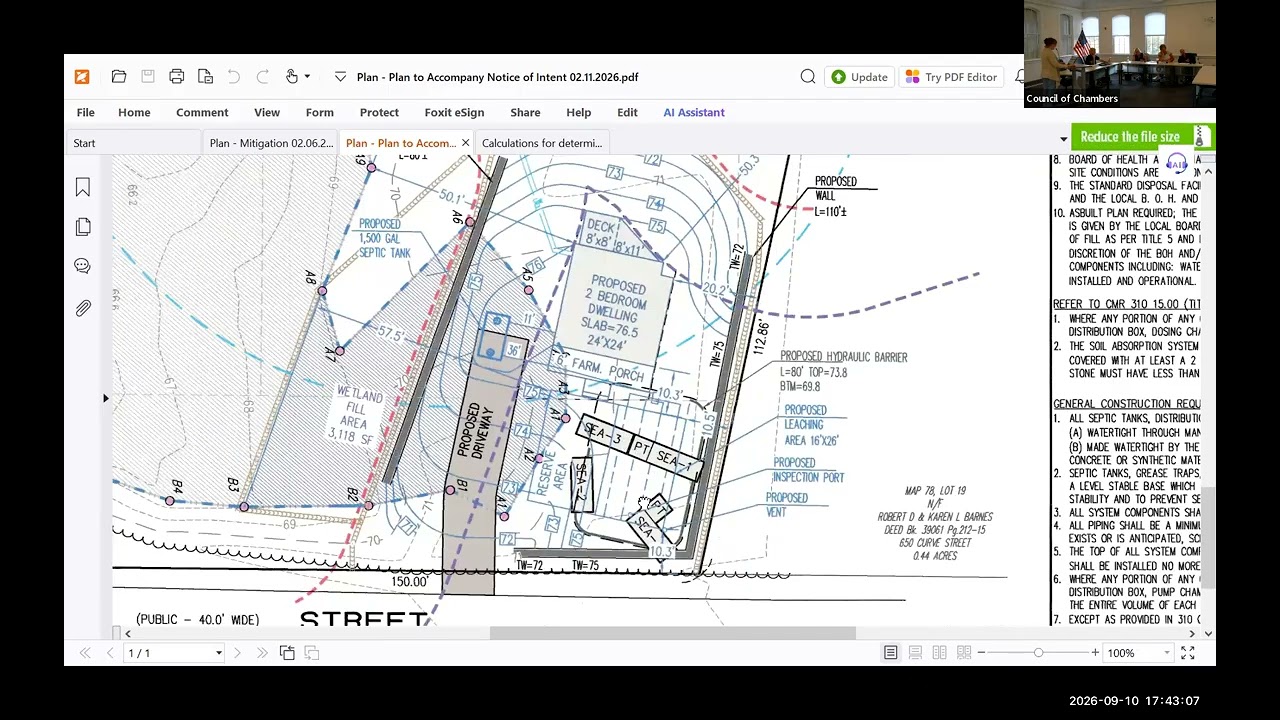The width and height of the screenshot is (1280, 720).
Task: Open the File menu
Action: click(86, 112)
